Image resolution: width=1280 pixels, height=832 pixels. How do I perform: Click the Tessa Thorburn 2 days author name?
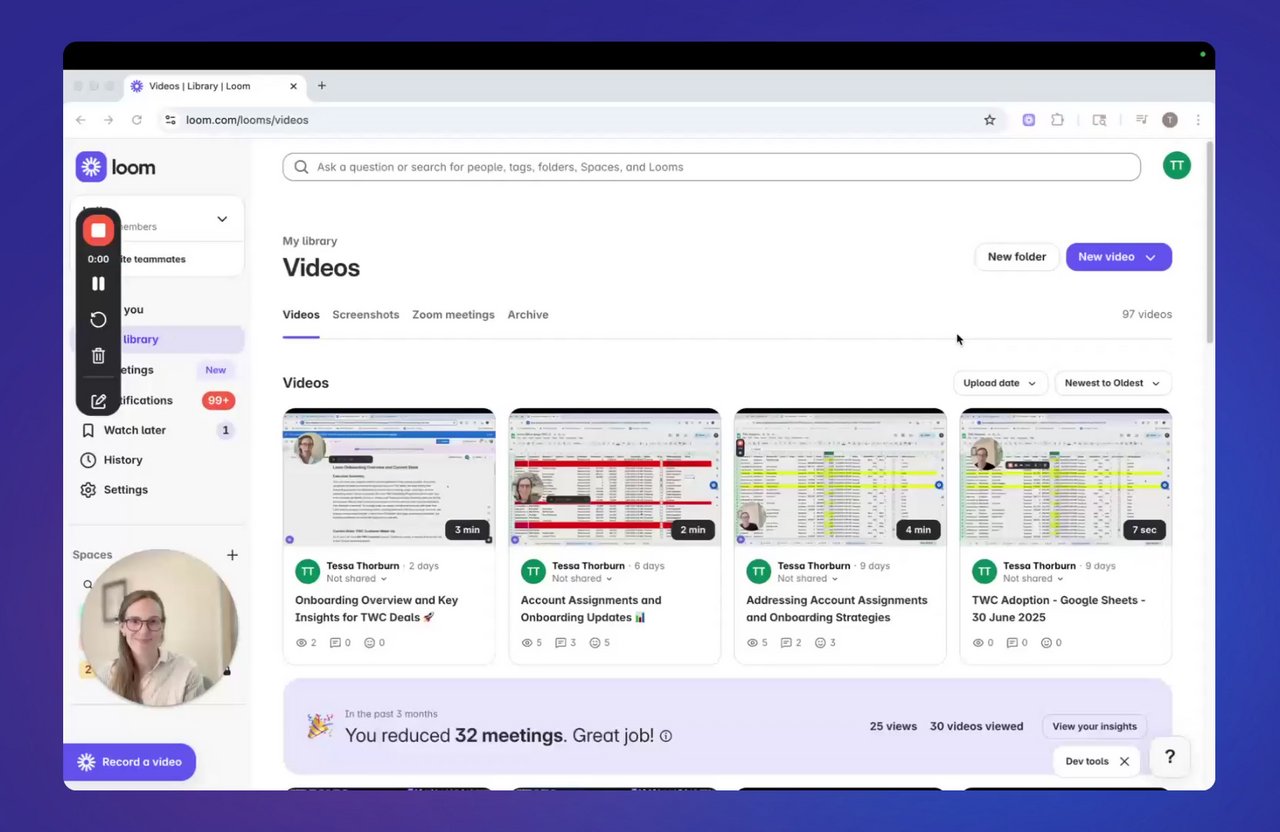[362, 566]
